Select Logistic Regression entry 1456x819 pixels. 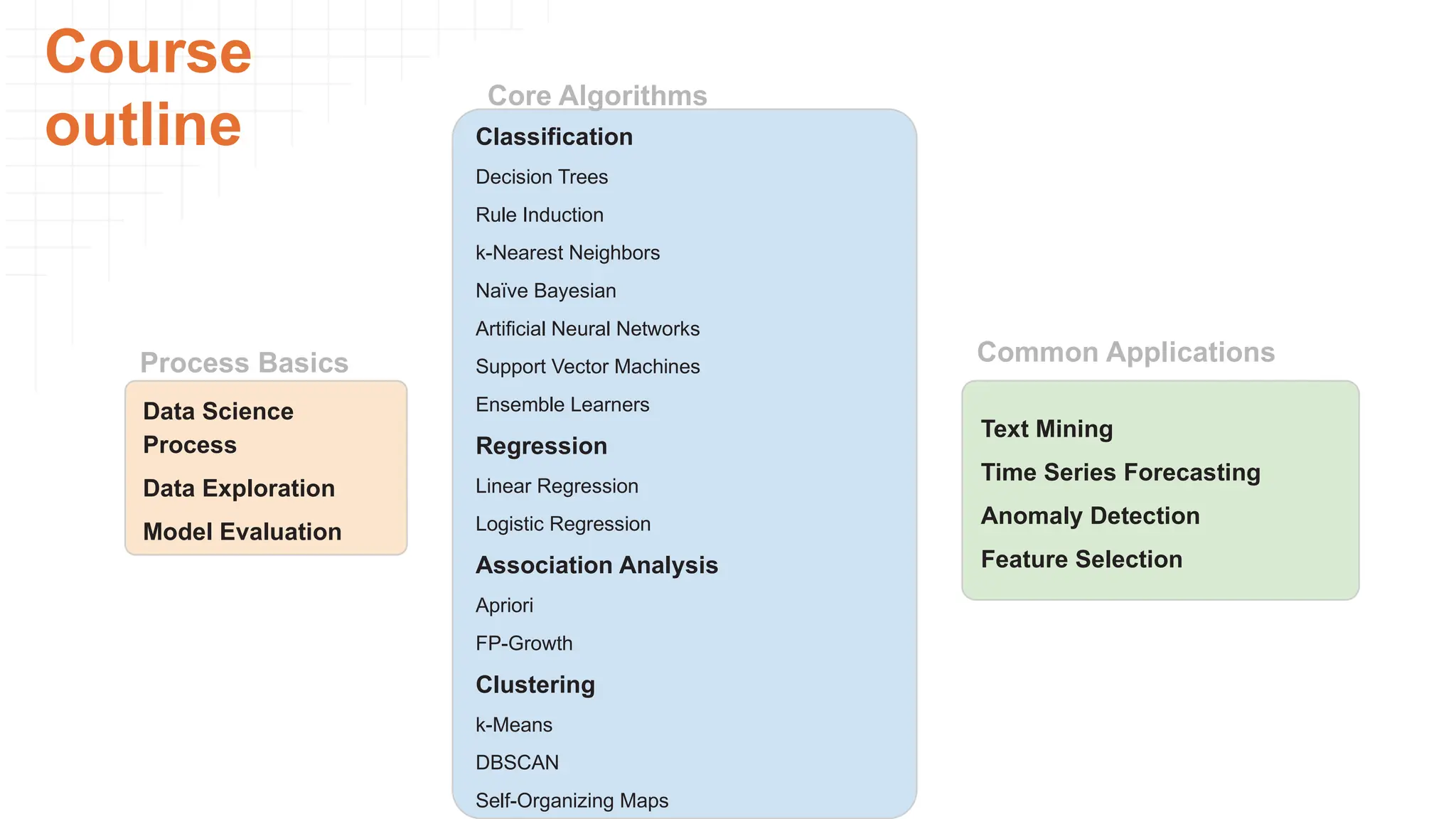[x=562, y=524]
